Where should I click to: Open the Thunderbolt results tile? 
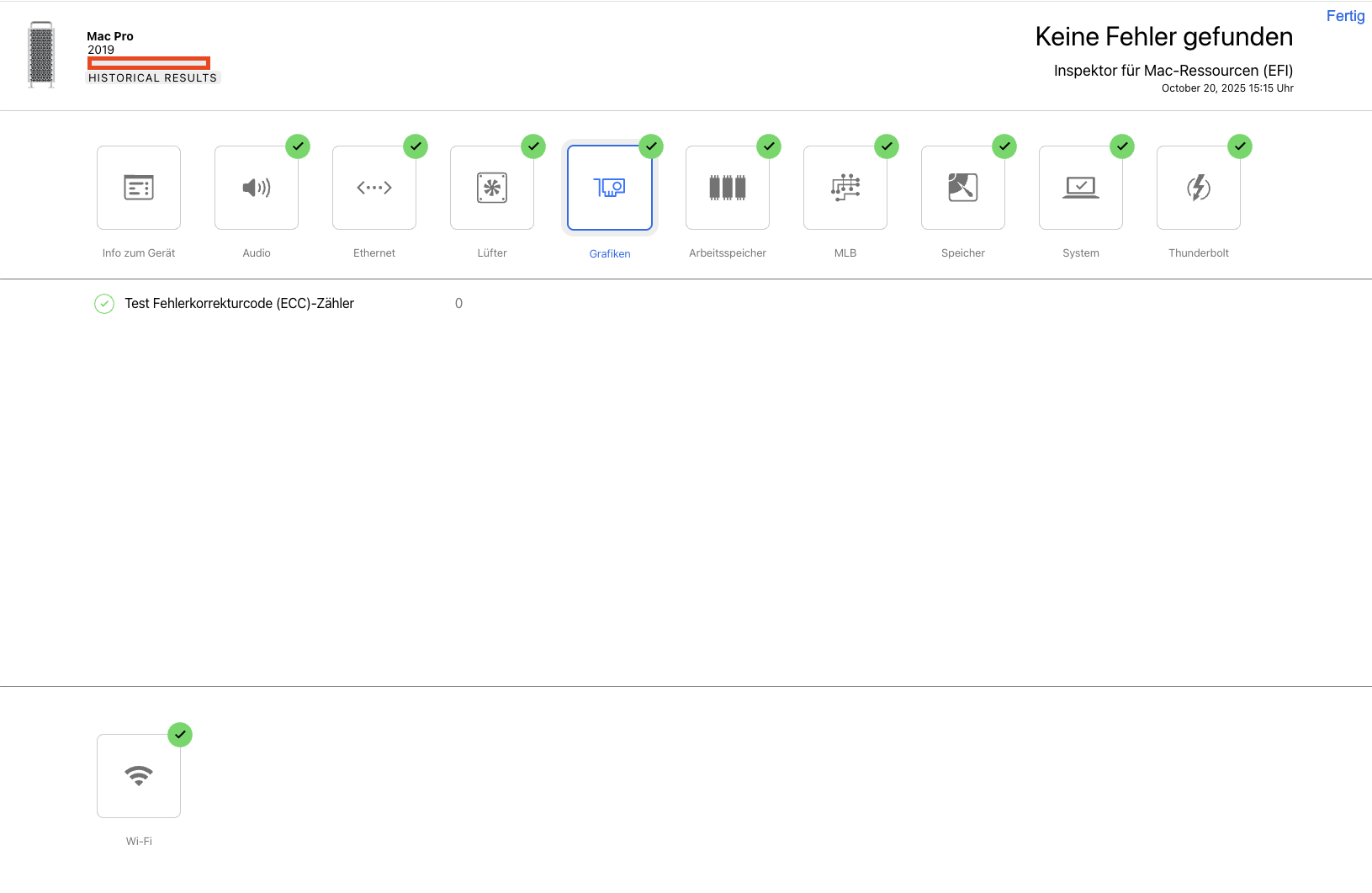point(1199,188)
